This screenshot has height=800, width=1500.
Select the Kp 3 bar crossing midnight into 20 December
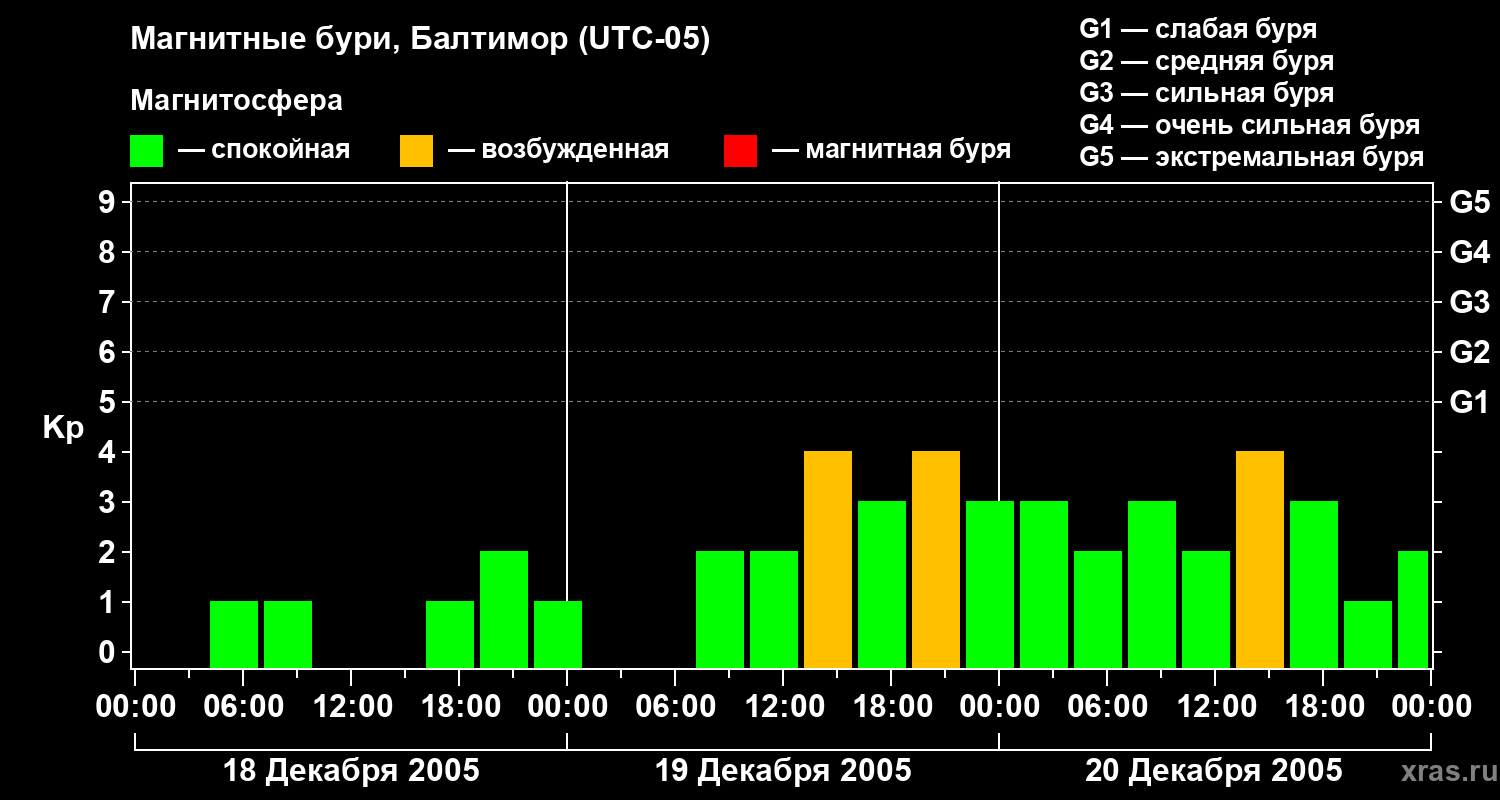(990, 584)
